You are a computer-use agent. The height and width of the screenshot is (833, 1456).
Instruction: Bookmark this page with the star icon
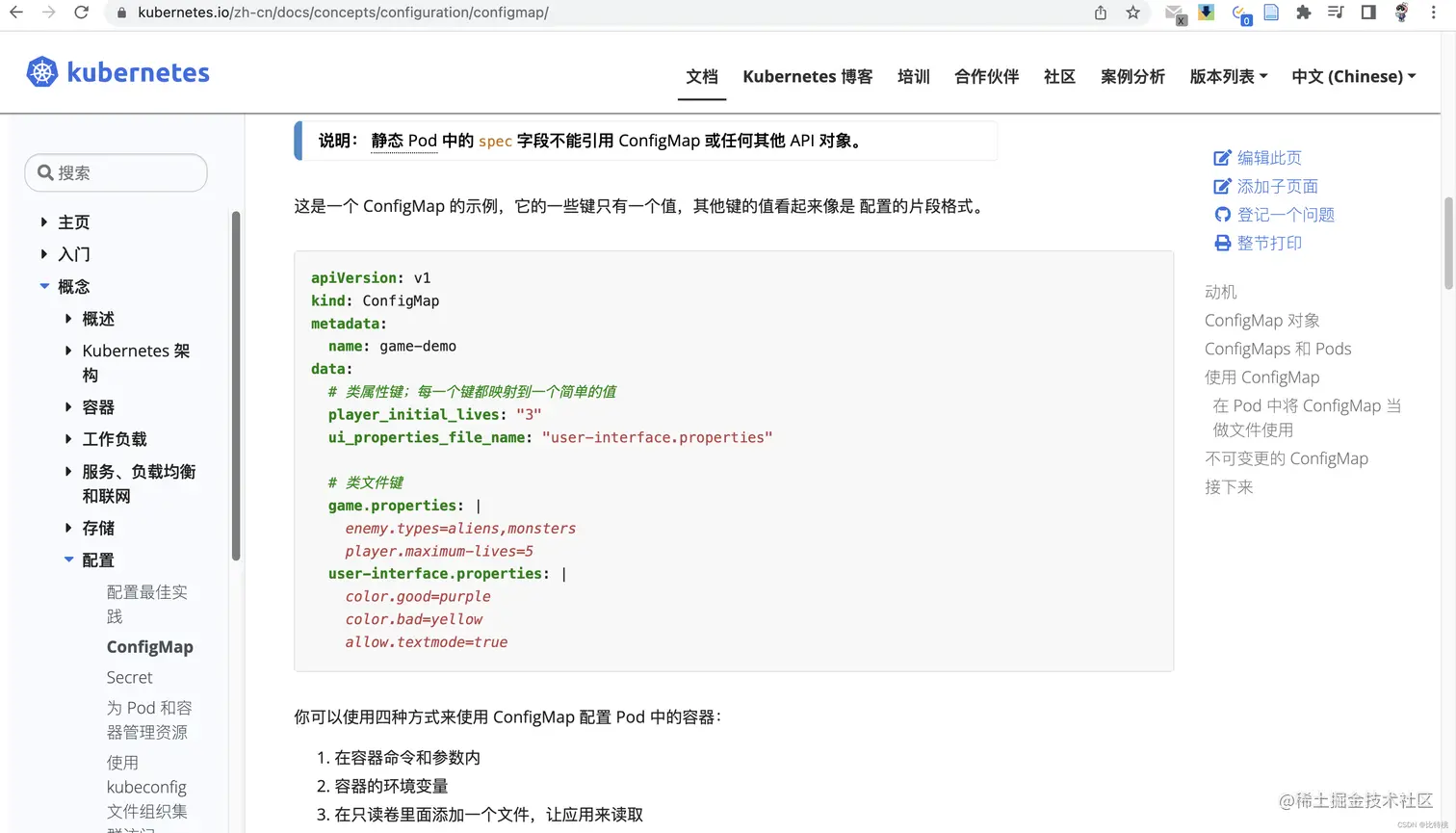pyautogui.click(x=1133, y=13)
